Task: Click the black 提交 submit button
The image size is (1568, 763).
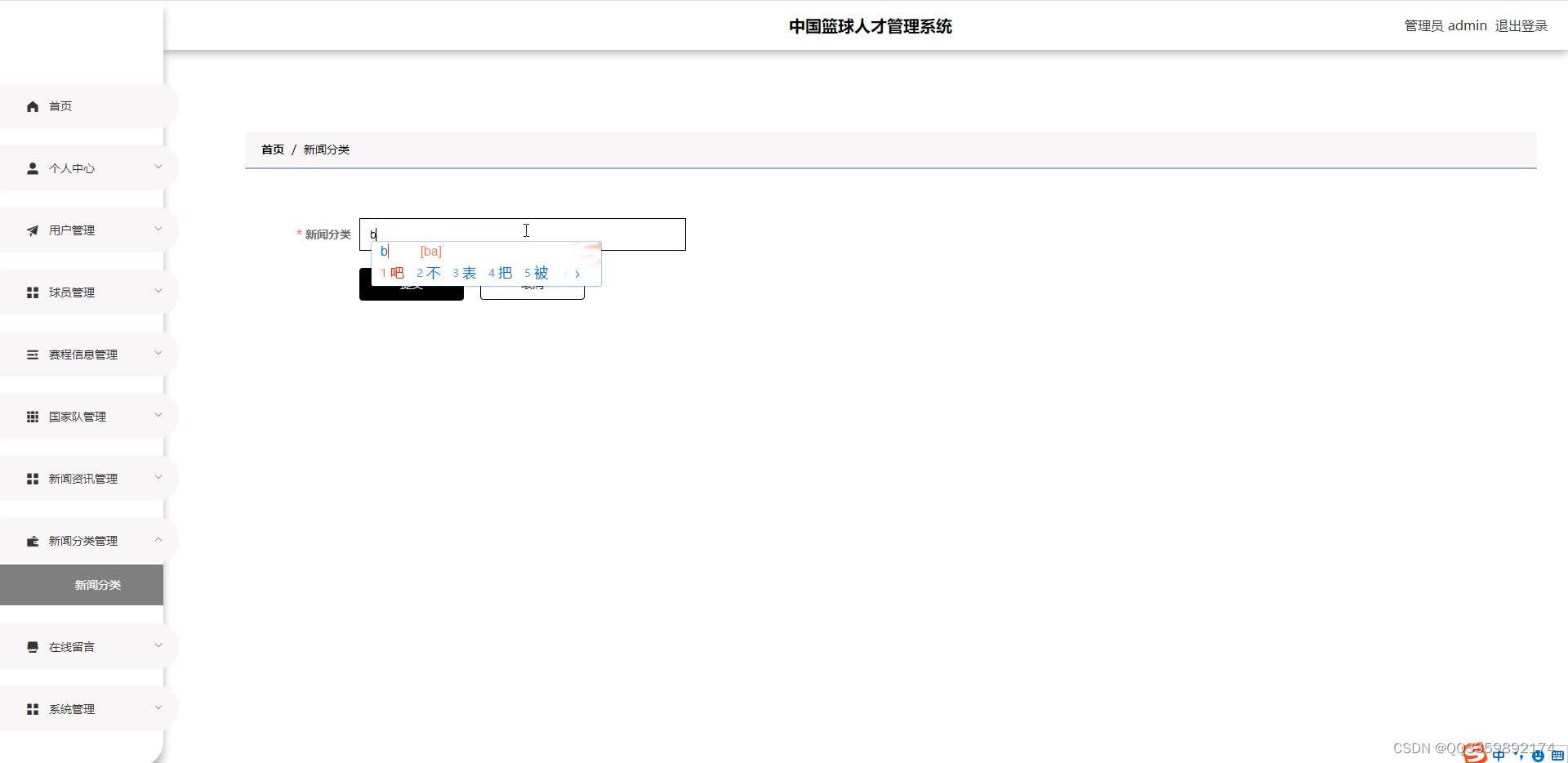Action: click(x=412, y=284)
